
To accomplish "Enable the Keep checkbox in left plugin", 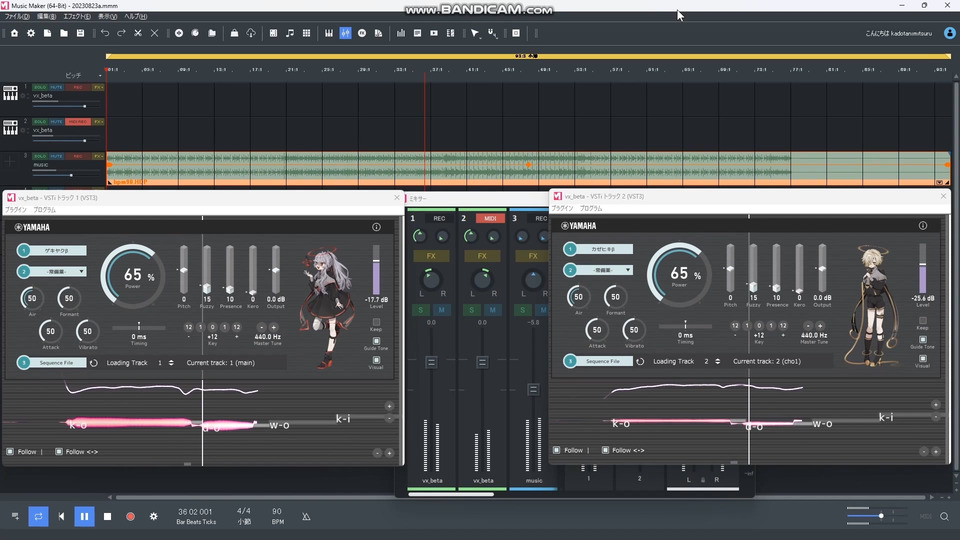I will [x=376, y=321].
